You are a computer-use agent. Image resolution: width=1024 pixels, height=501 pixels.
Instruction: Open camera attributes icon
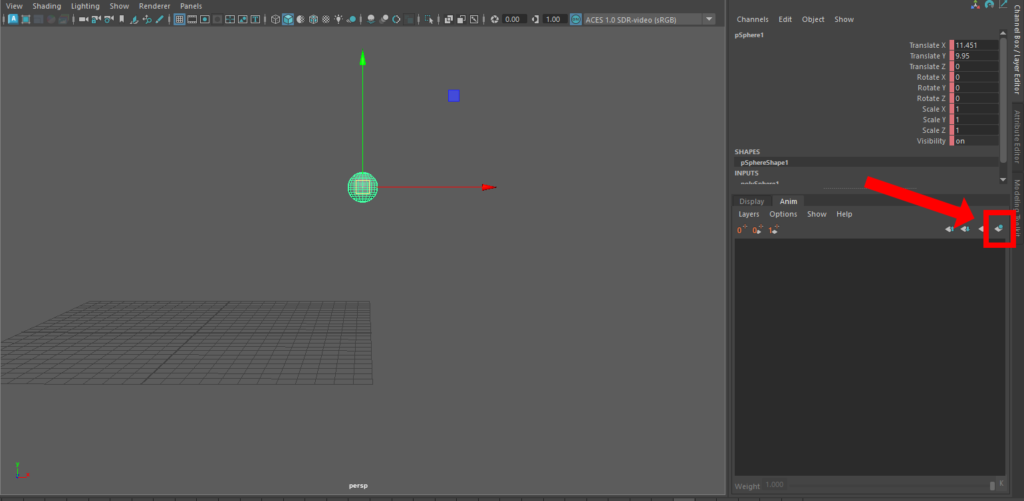click(x=109, y=20)
